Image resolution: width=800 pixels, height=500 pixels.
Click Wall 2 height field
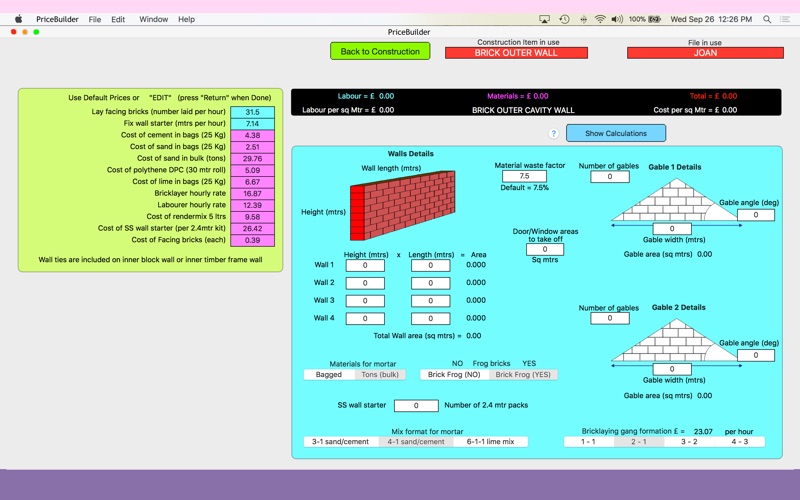click(365, 283)
